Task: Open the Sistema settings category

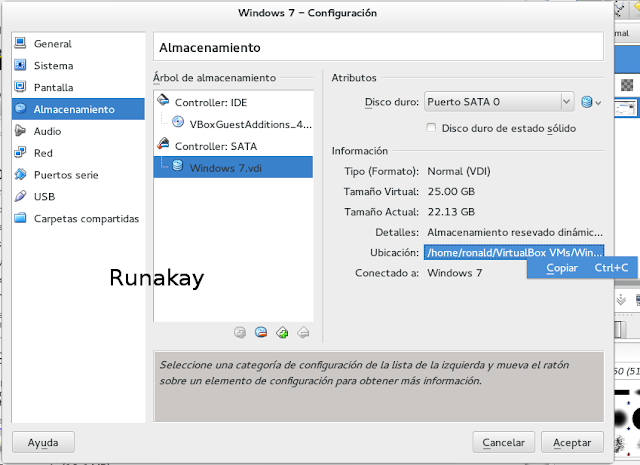Action: (x=78, y=65)
